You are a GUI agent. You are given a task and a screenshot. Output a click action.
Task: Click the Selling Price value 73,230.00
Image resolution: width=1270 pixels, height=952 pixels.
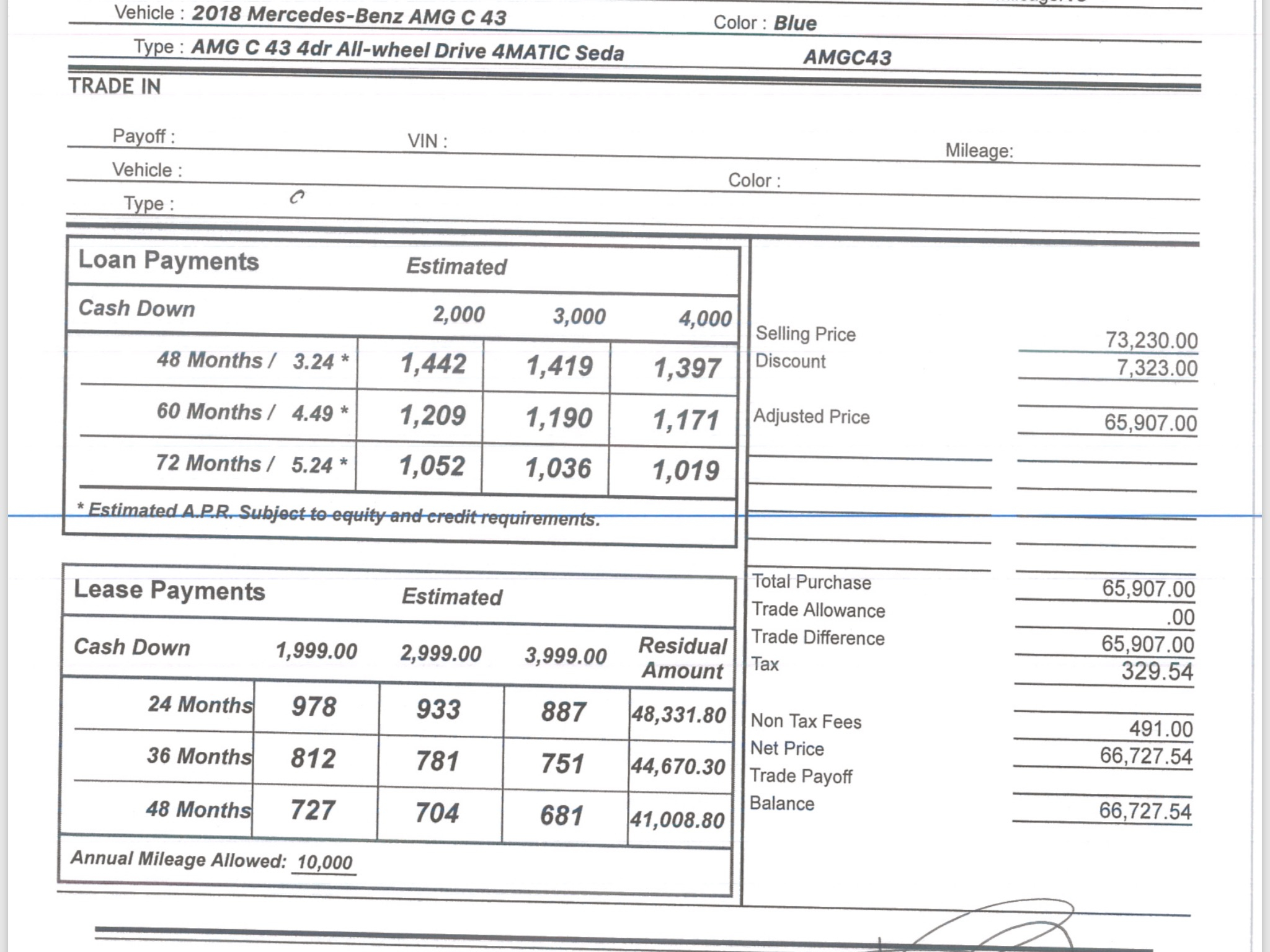1151,340
